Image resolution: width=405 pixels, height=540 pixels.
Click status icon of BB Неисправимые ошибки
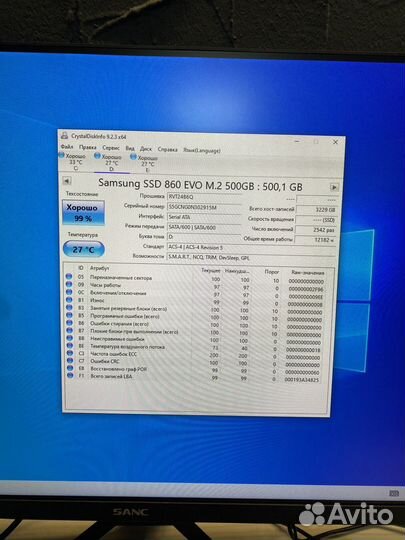click(70, 338)
